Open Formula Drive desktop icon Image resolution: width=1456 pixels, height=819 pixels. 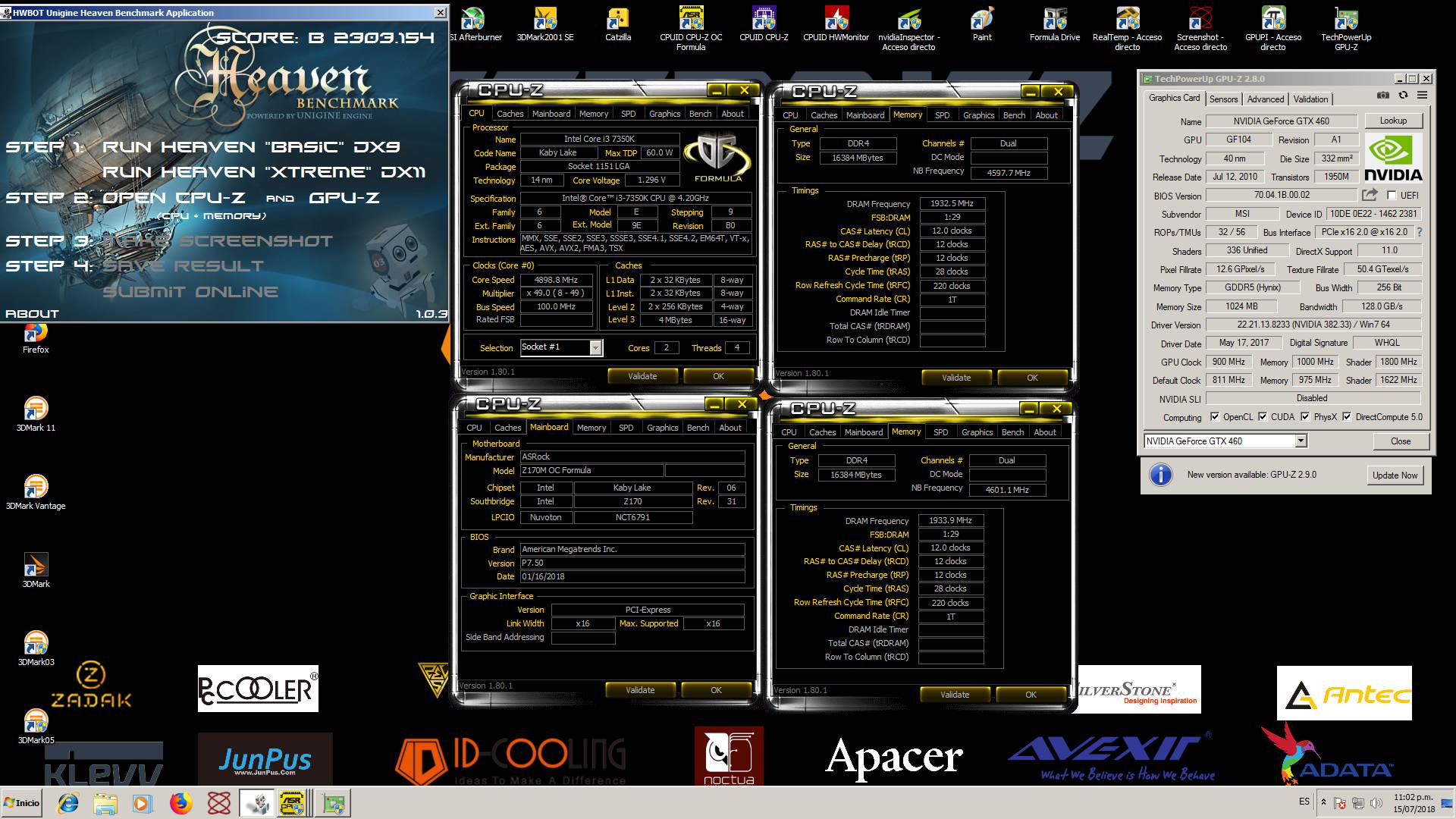coord(1055,24)
